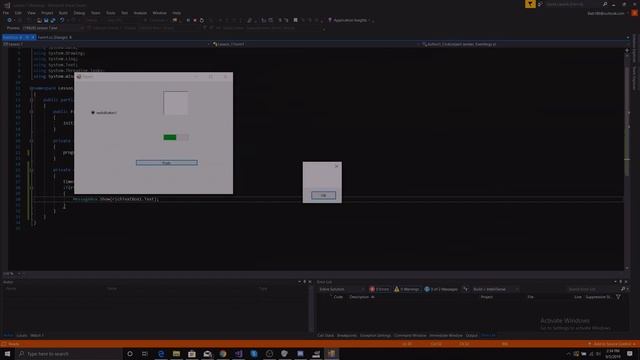The height and width of the screenshot is (360, 640).
Task: Sort Error List by Project column
Action: [x=487, y=297]
